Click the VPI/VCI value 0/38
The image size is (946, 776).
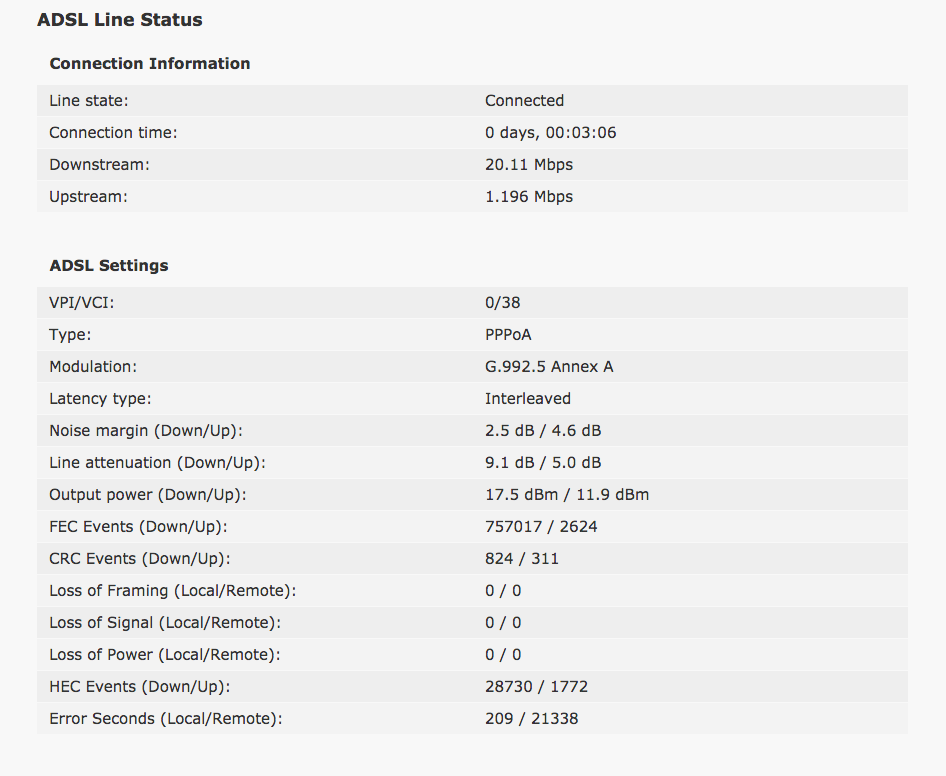click(503, 302)
